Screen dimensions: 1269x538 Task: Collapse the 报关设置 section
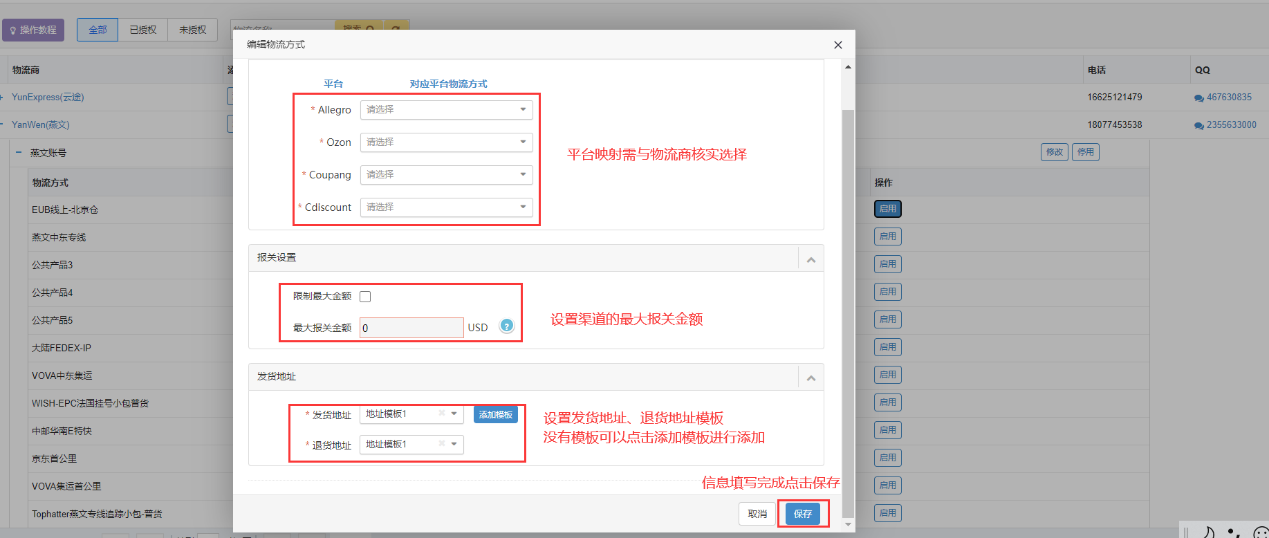[811, 258]
